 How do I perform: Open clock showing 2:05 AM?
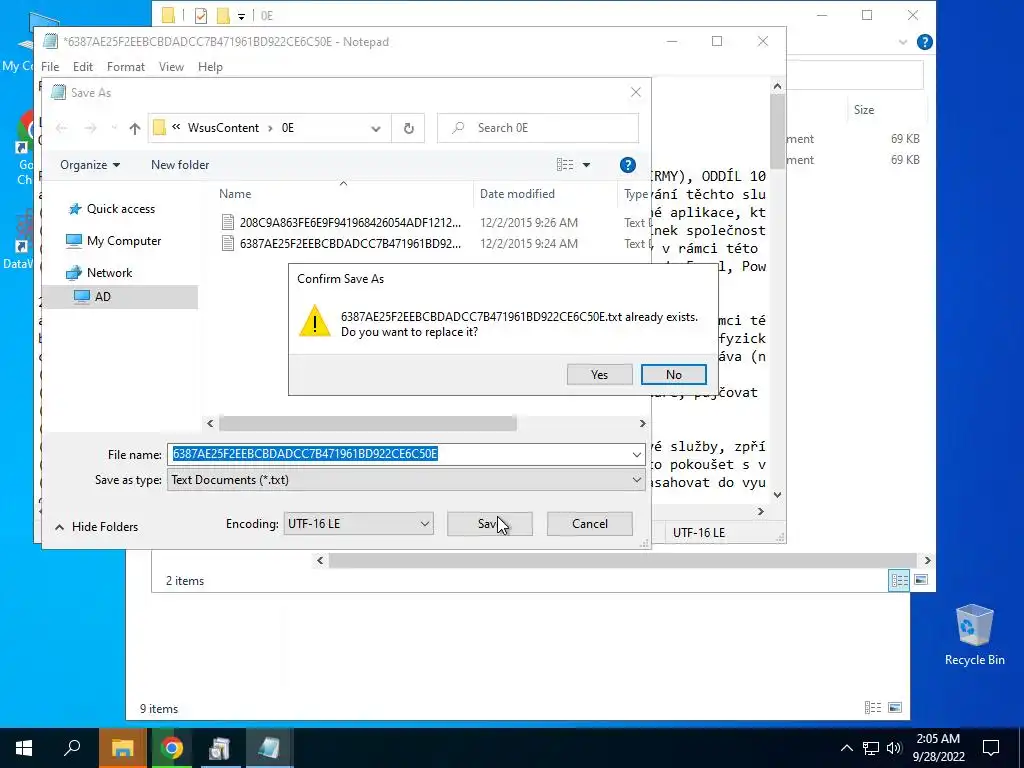click(x=938, y=748)
